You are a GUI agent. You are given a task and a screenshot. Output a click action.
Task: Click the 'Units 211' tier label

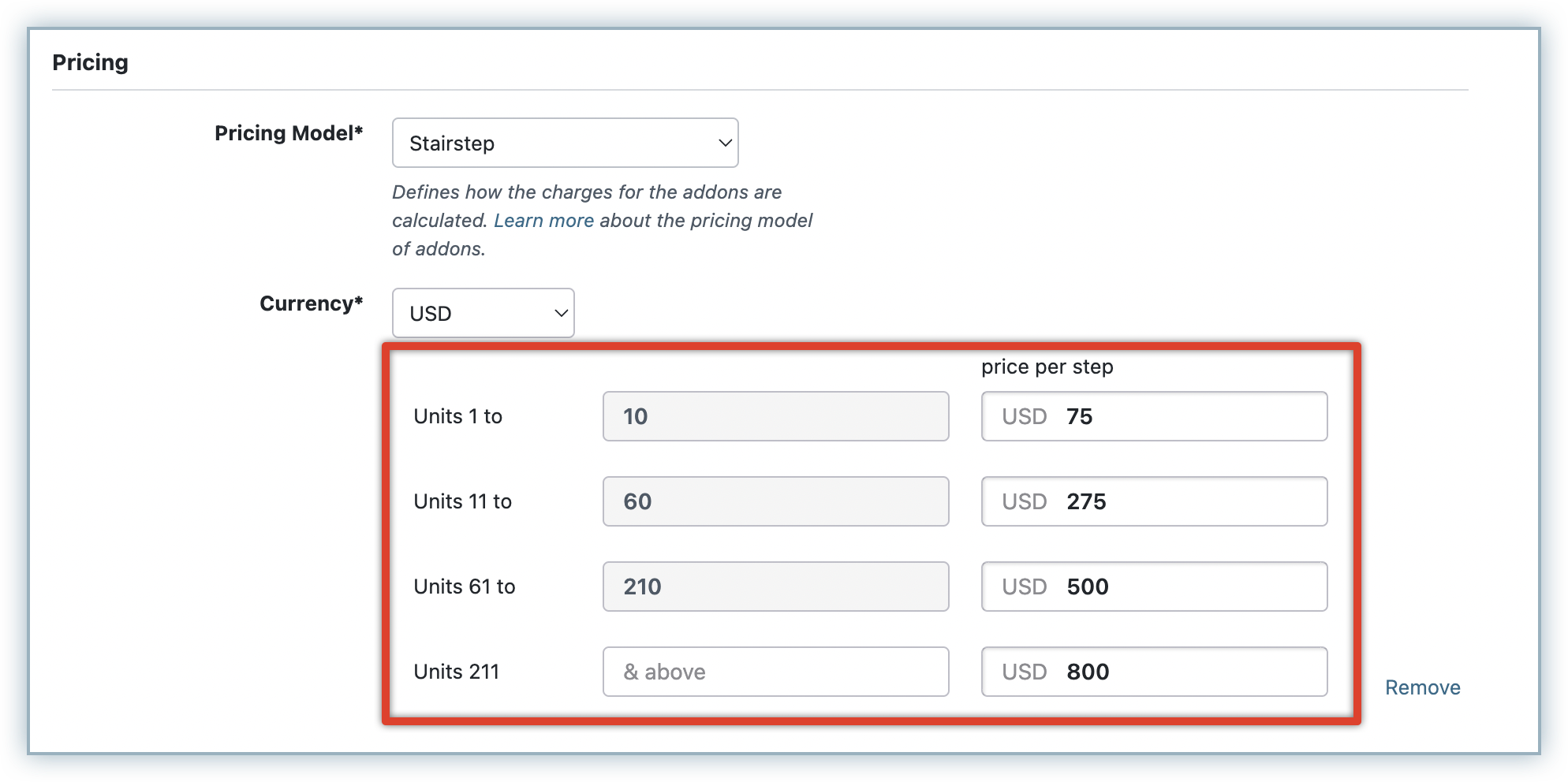pyautogui.click(x=456, y=672)
